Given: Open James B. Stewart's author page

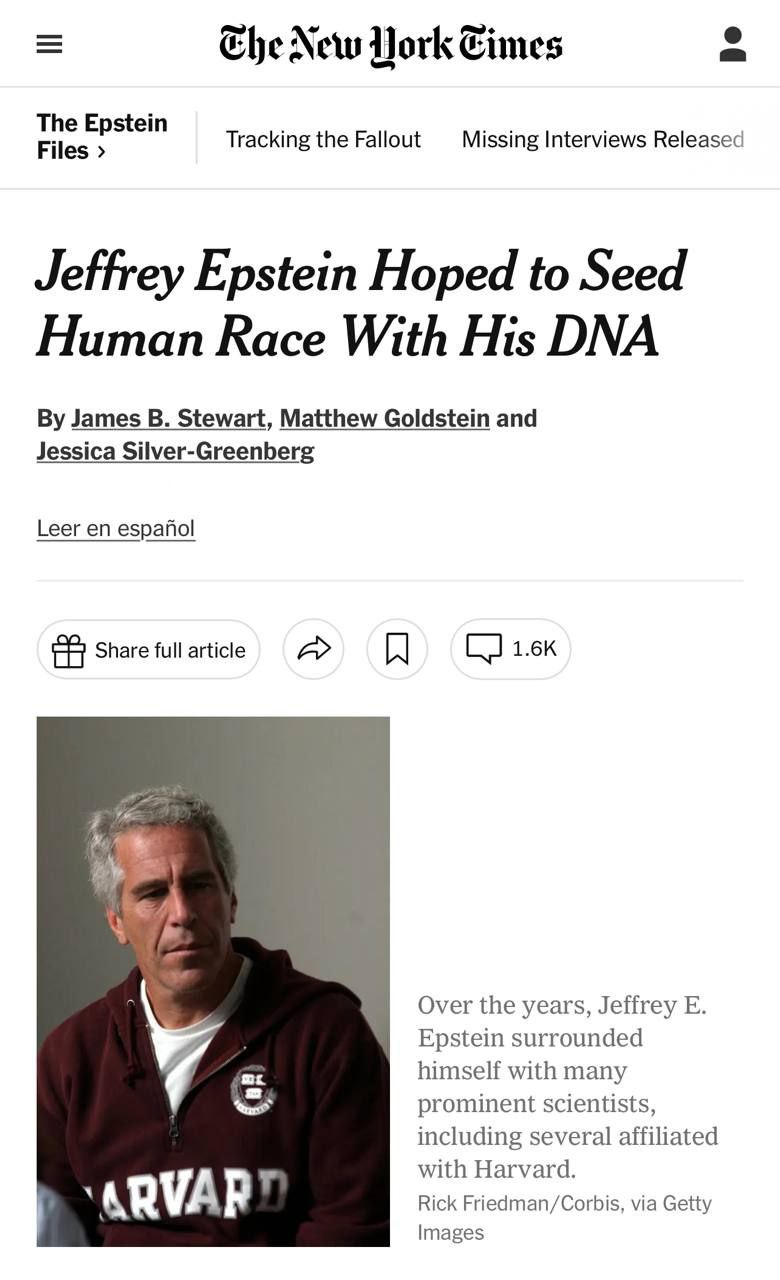Looking at the screenshot, I should coord(168,418).
